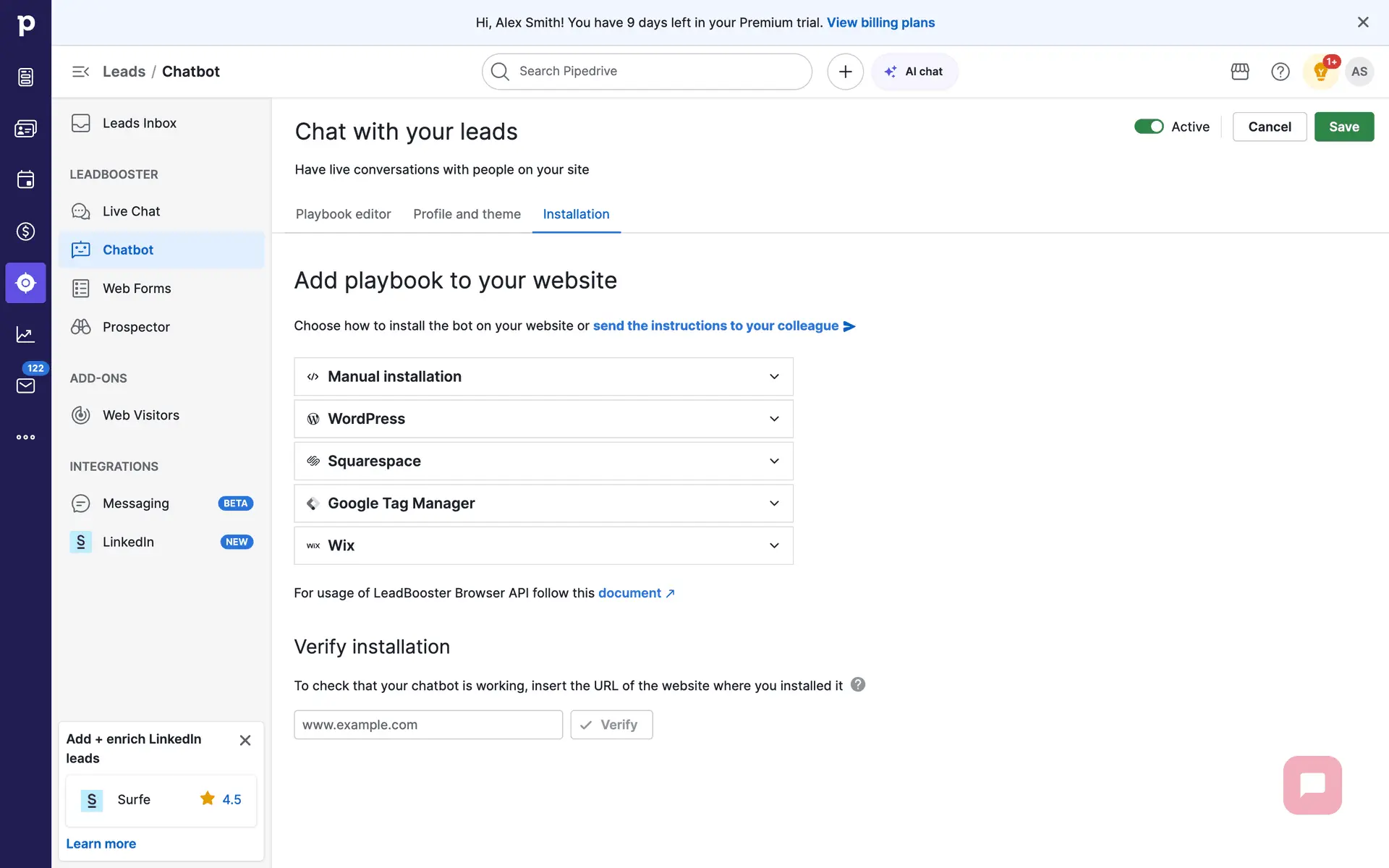
Task: Click the green Save button
Action: [1343, 127]
